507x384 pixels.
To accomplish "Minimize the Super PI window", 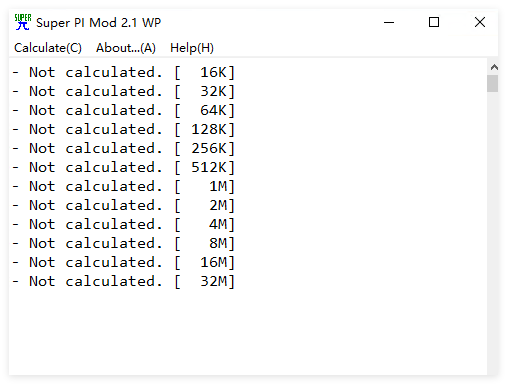I will [389, 22].
